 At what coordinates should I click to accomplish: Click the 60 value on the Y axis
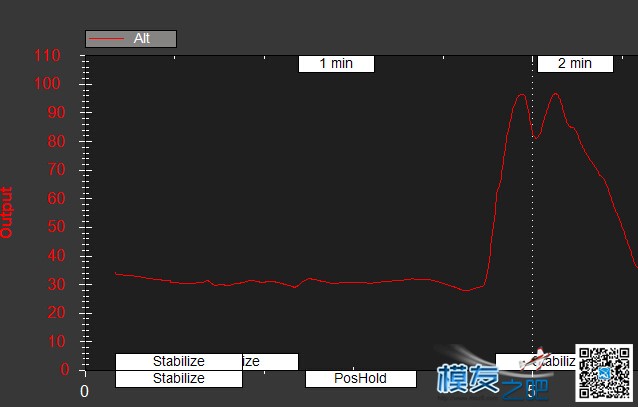coord(56,198)
